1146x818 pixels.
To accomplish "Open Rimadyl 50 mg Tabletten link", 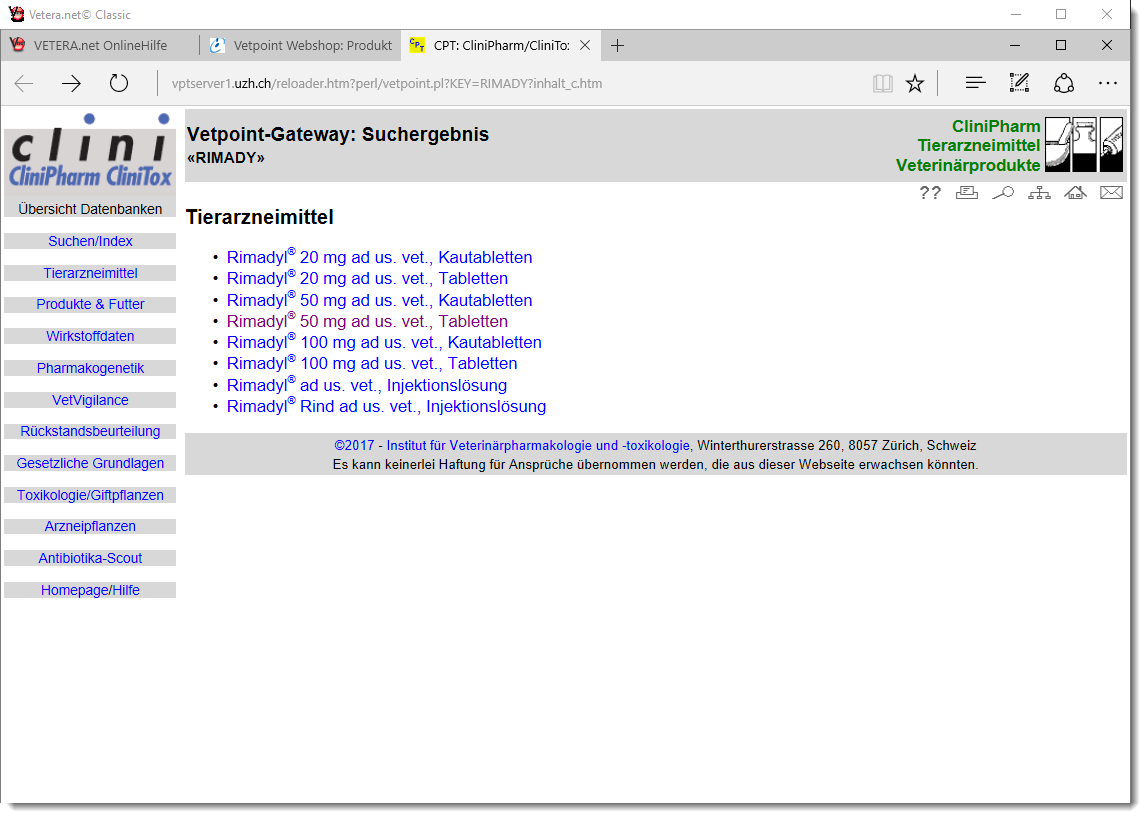I will [x=367, y=322].
